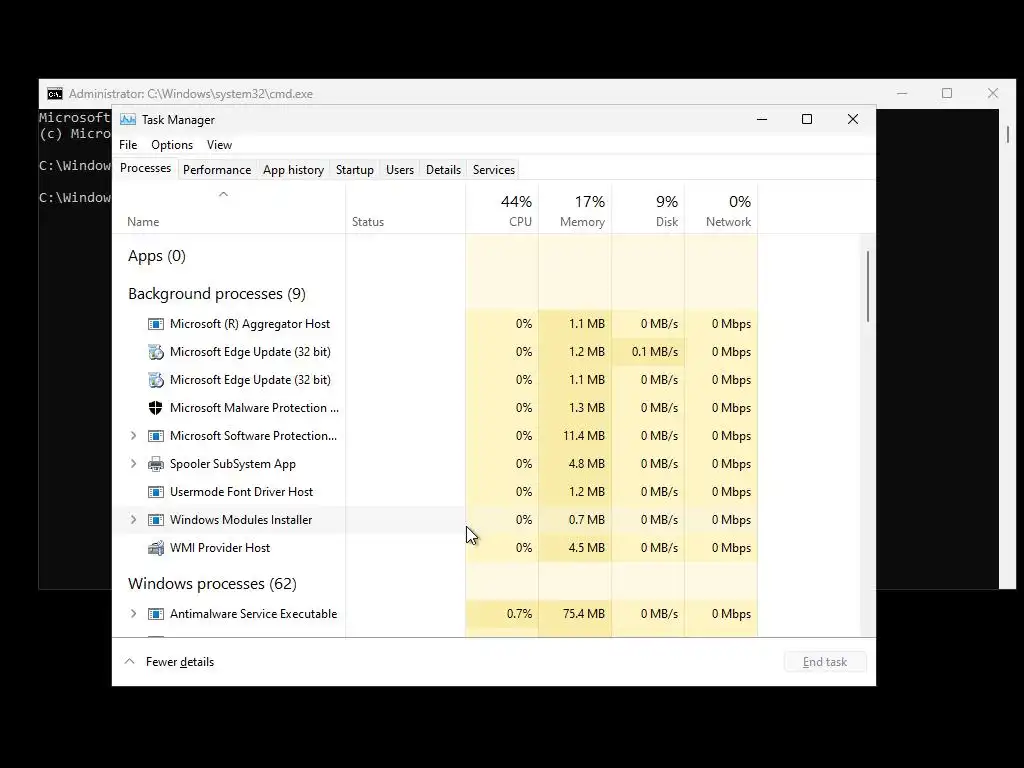
Task: Expand Antimalware Service Executable group
Action: point(133,614)
